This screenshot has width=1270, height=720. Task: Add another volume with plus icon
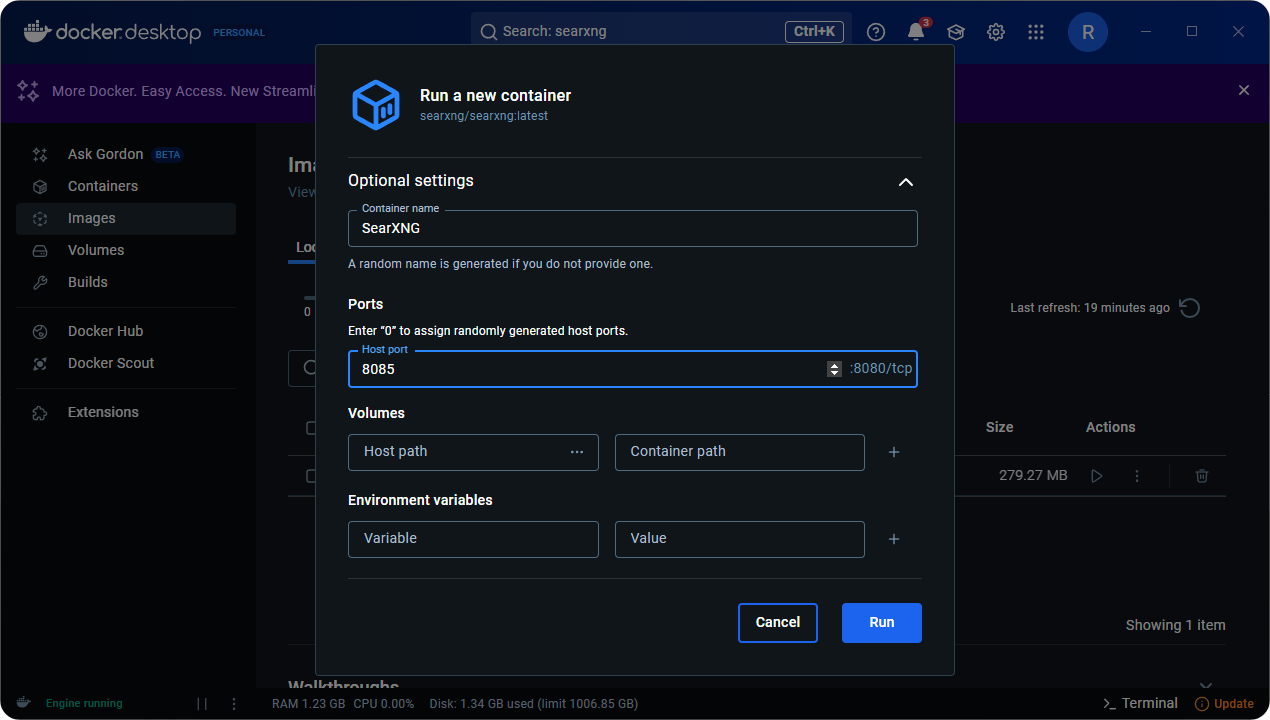(894, 452)
